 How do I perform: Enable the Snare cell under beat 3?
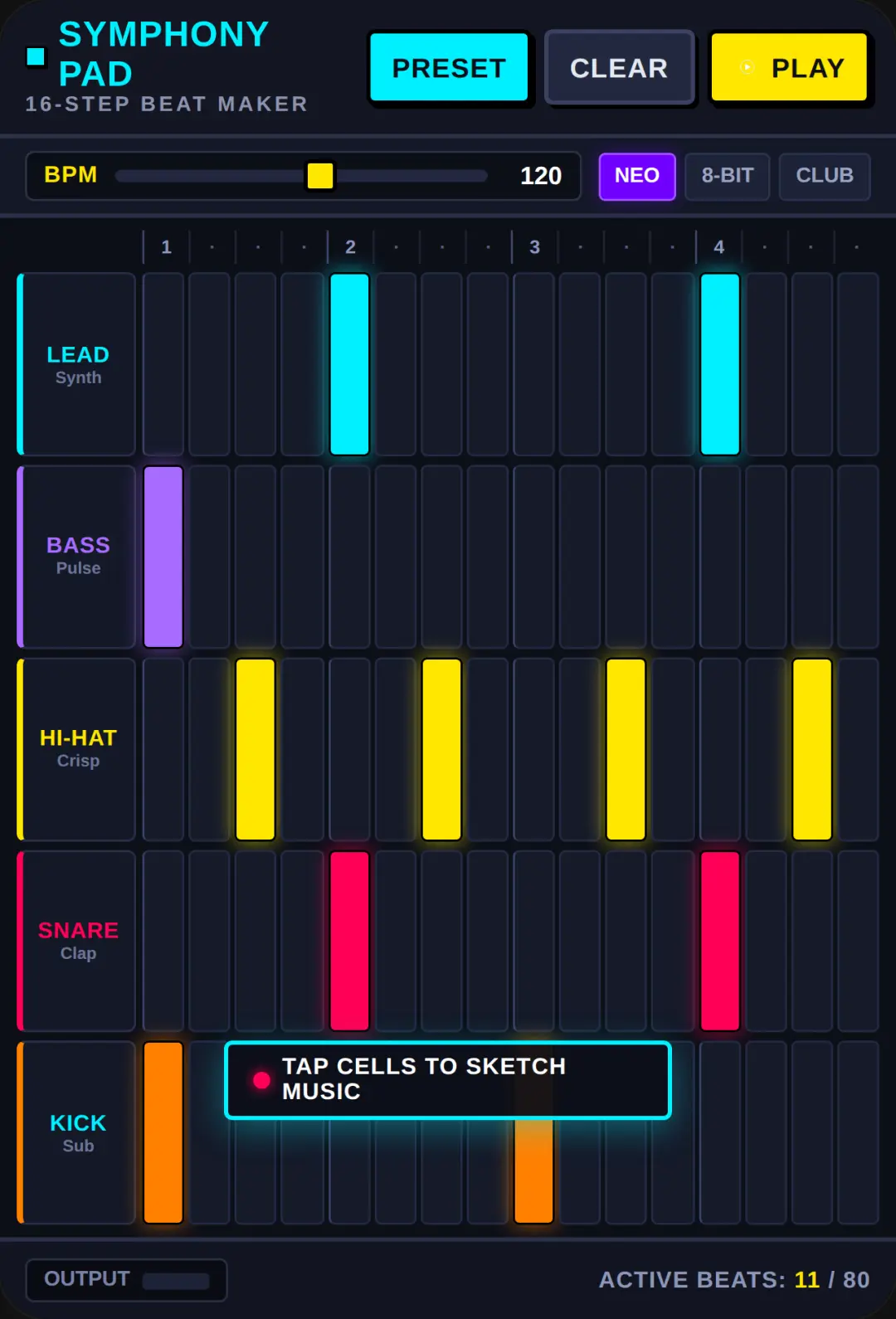534,942
